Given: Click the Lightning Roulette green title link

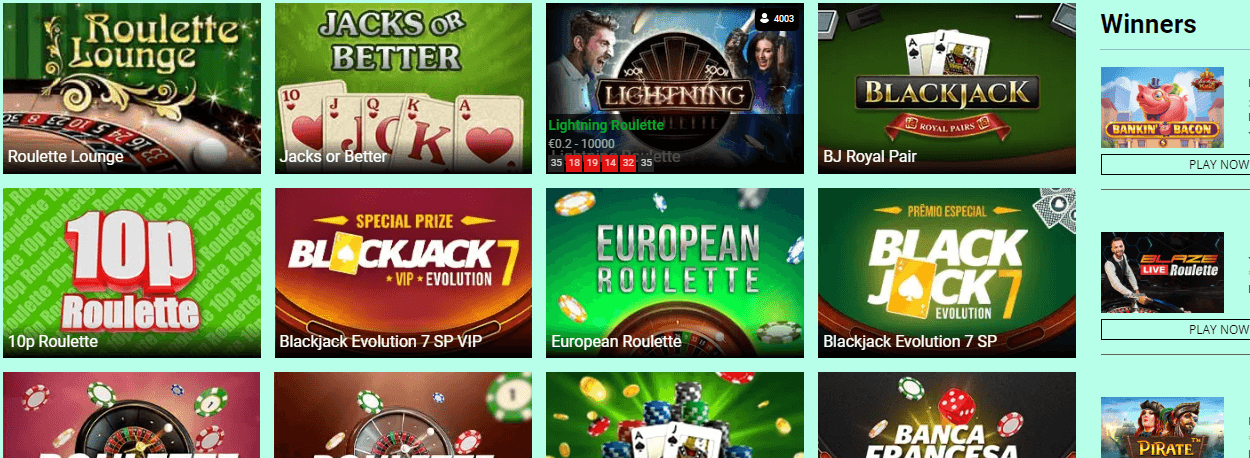Looking at the screenshot, I should (x=606, y=125).
